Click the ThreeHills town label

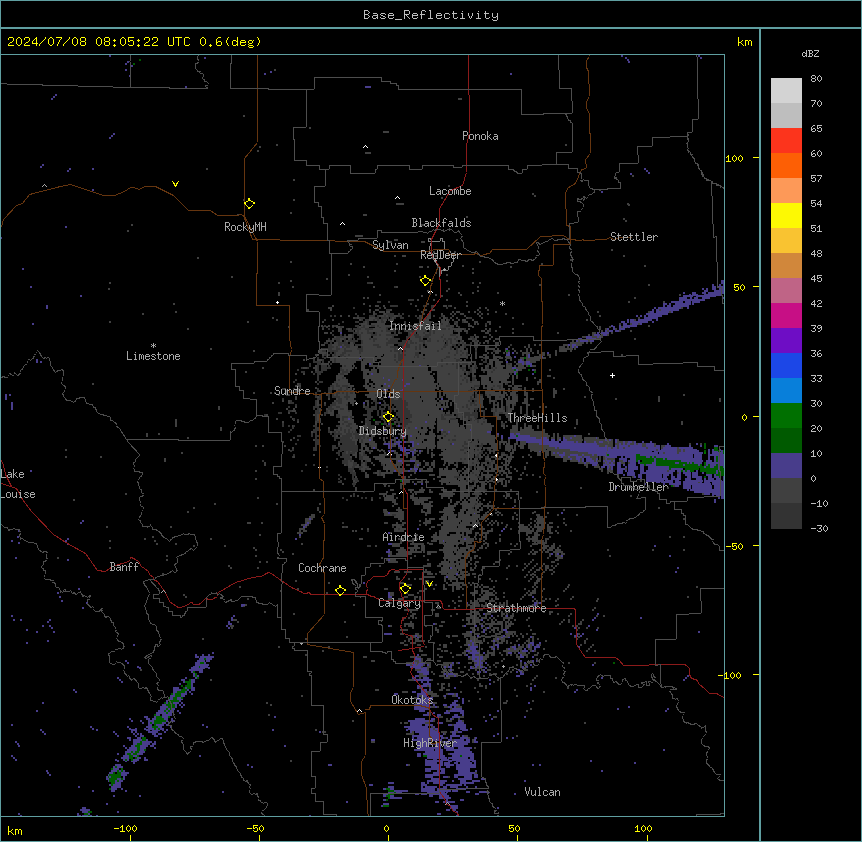pos(537,418)
